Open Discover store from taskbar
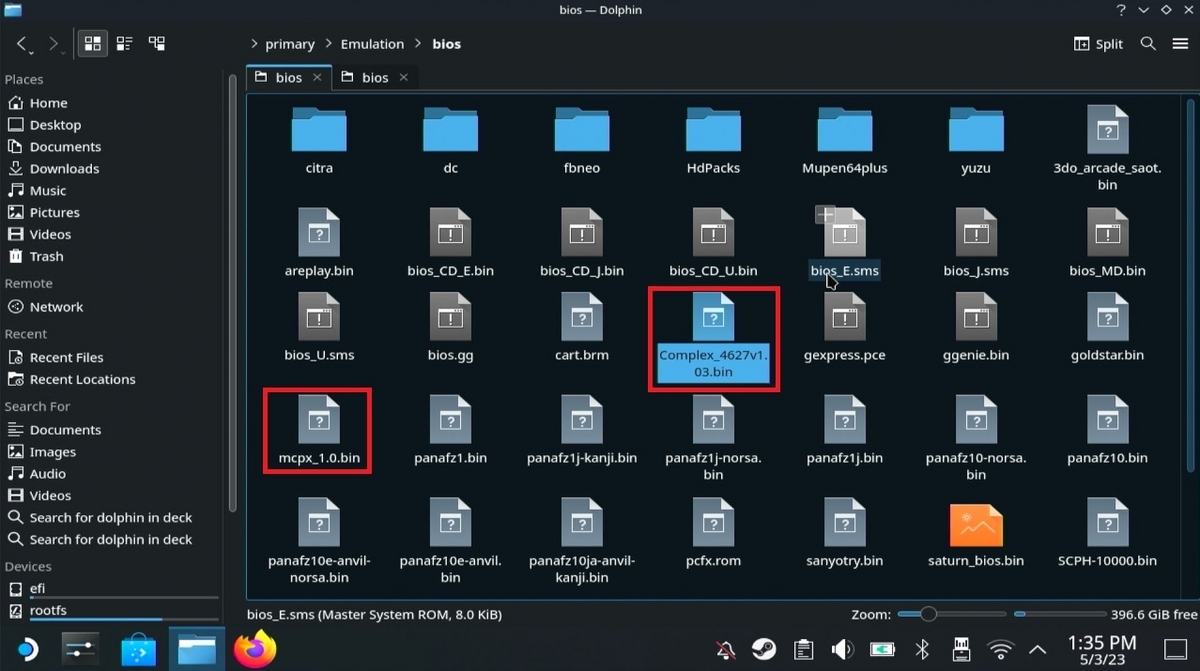The width and height of the screenshot is (1200, 671). 139,649
